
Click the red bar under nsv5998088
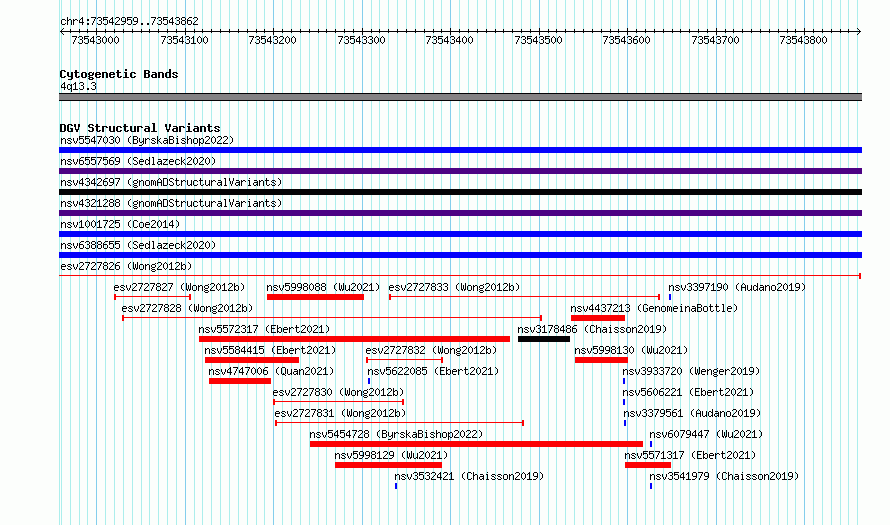315,297
